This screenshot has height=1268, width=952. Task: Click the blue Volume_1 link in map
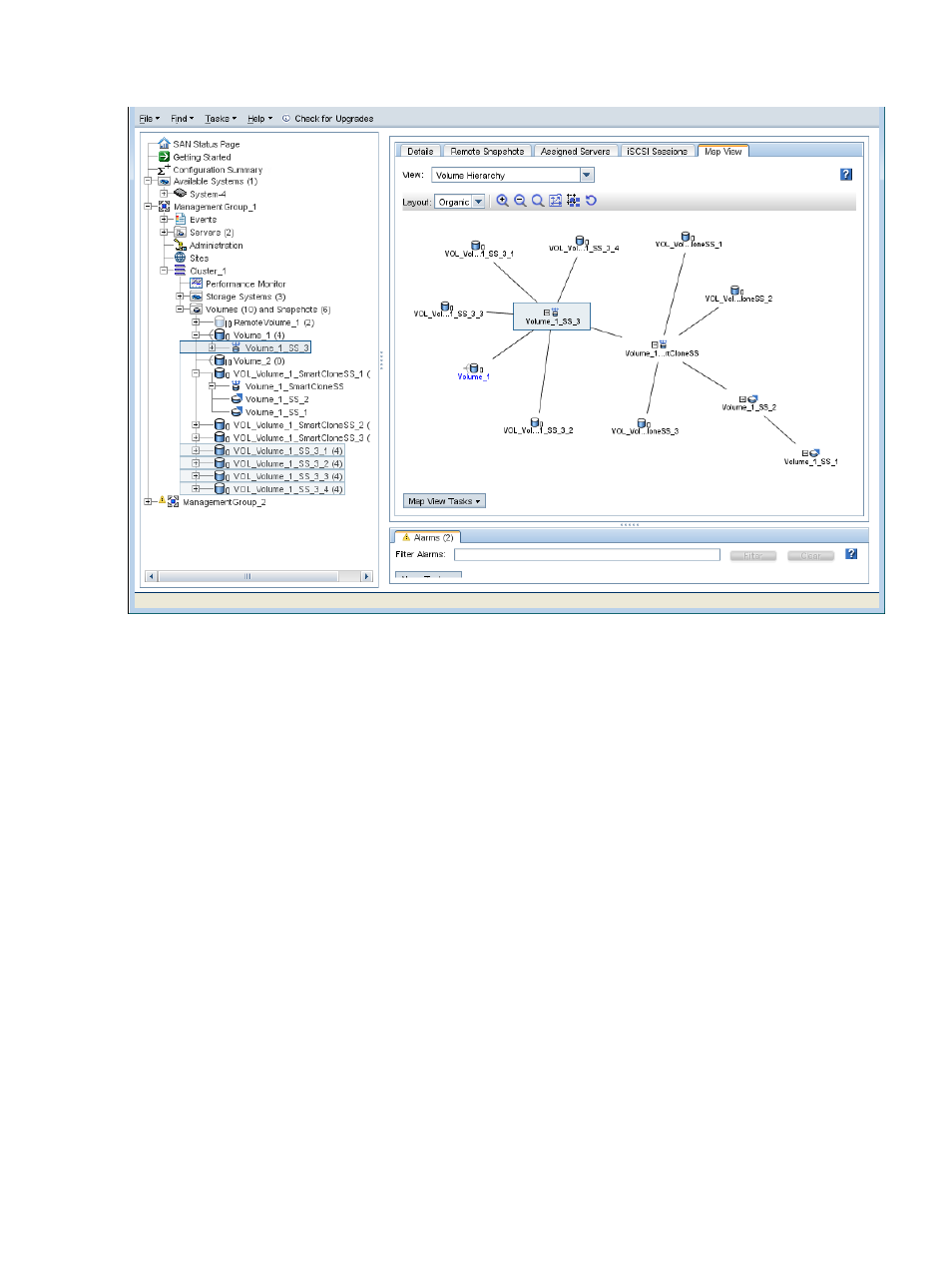pyautogui.click(x=473, y=376)
